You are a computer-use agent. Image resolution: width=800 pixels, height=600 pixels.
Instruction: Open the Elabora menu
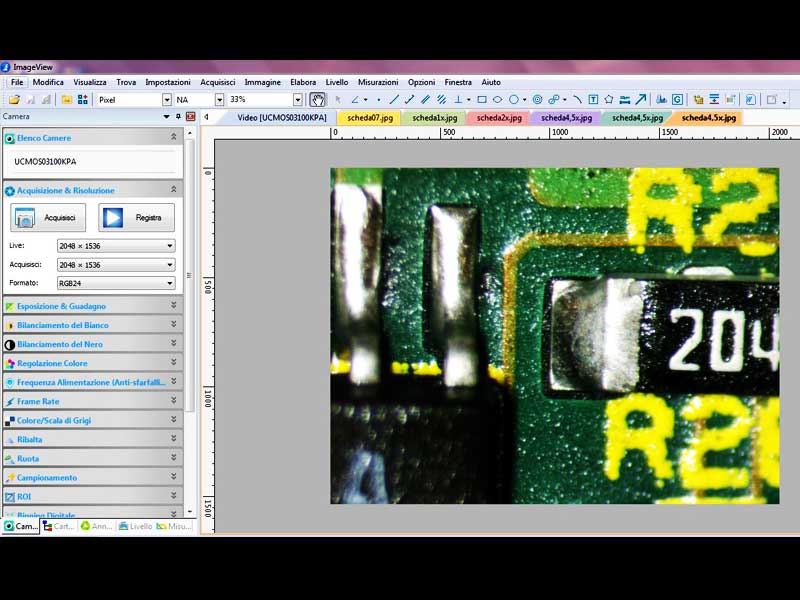tap(303, 82)
